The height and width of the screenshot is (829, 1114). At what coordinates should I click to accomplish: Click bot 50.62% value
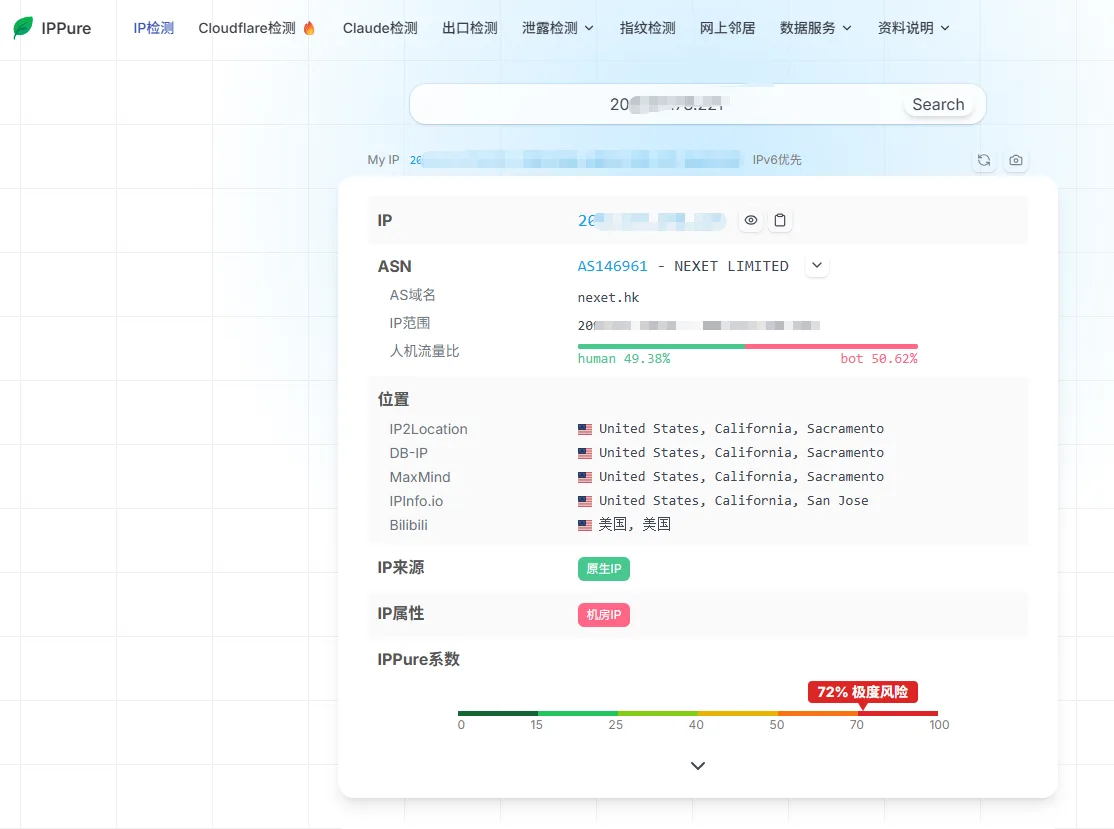pyautogui.click(x=879, y=359)
